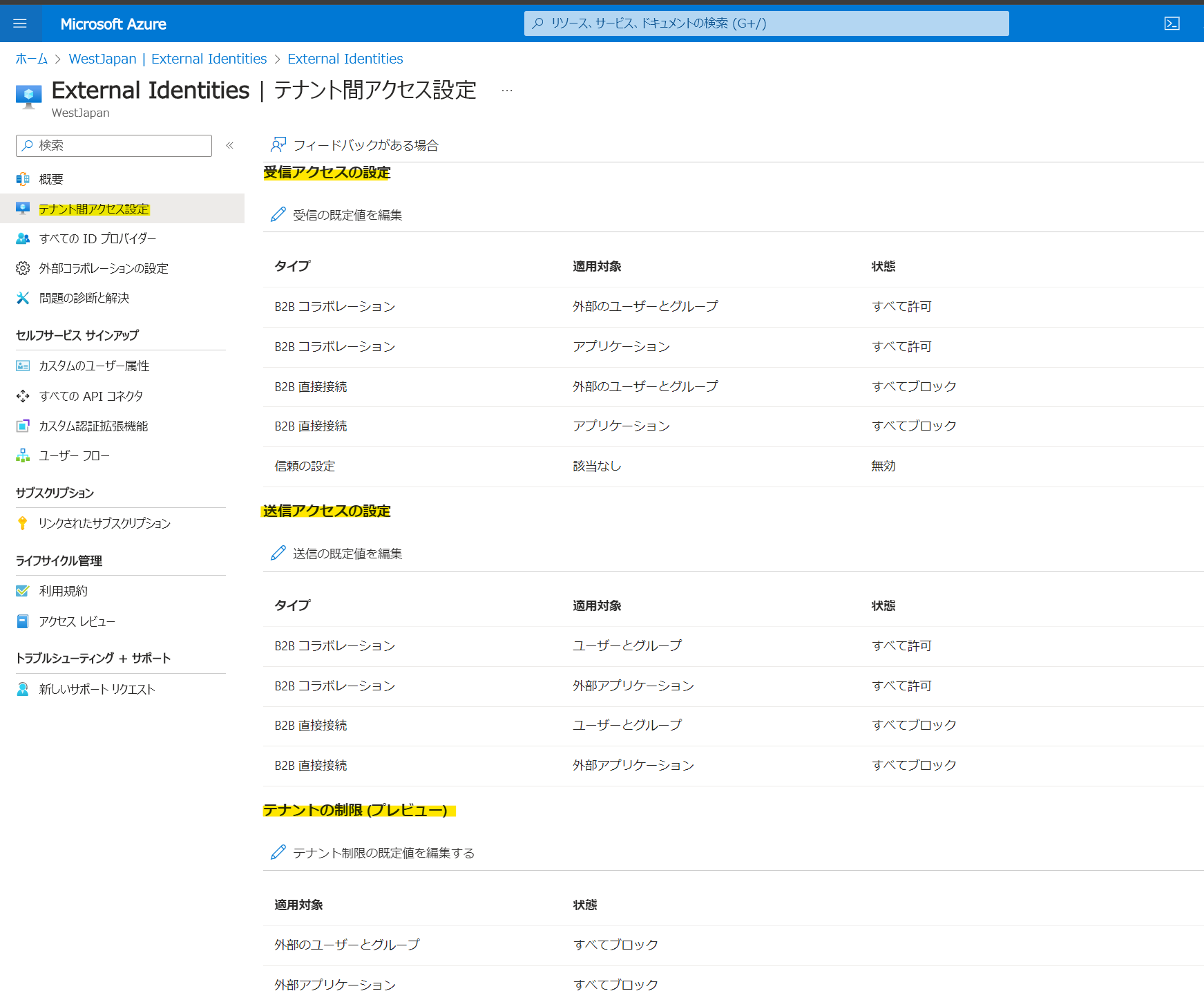Click the すべての API コネクタ icon
This screenshot has height=1000, width=1204.
(23, 396)
